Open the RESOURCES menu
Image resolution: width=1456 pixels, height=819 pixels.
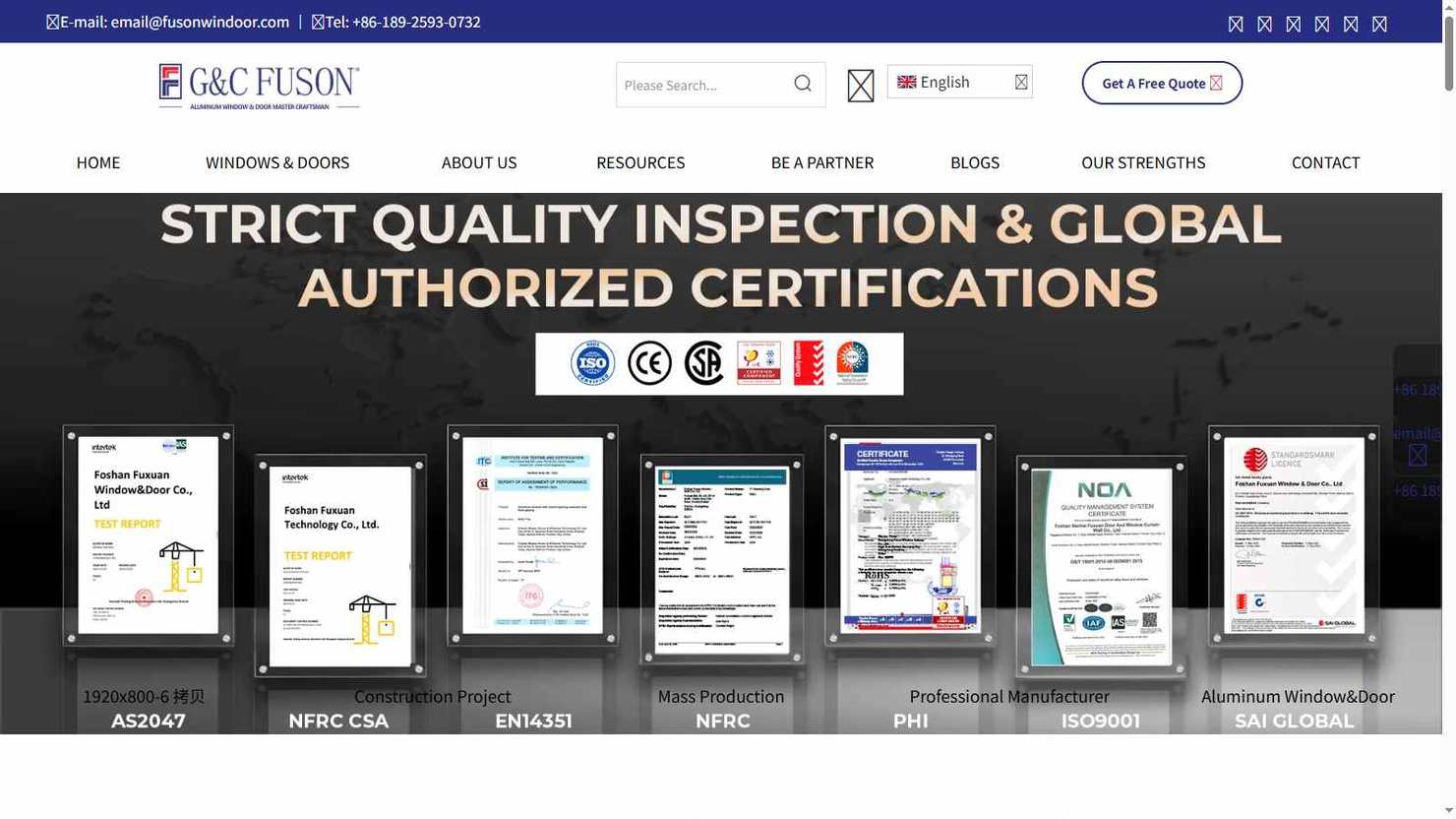click(x=640, y=162)
